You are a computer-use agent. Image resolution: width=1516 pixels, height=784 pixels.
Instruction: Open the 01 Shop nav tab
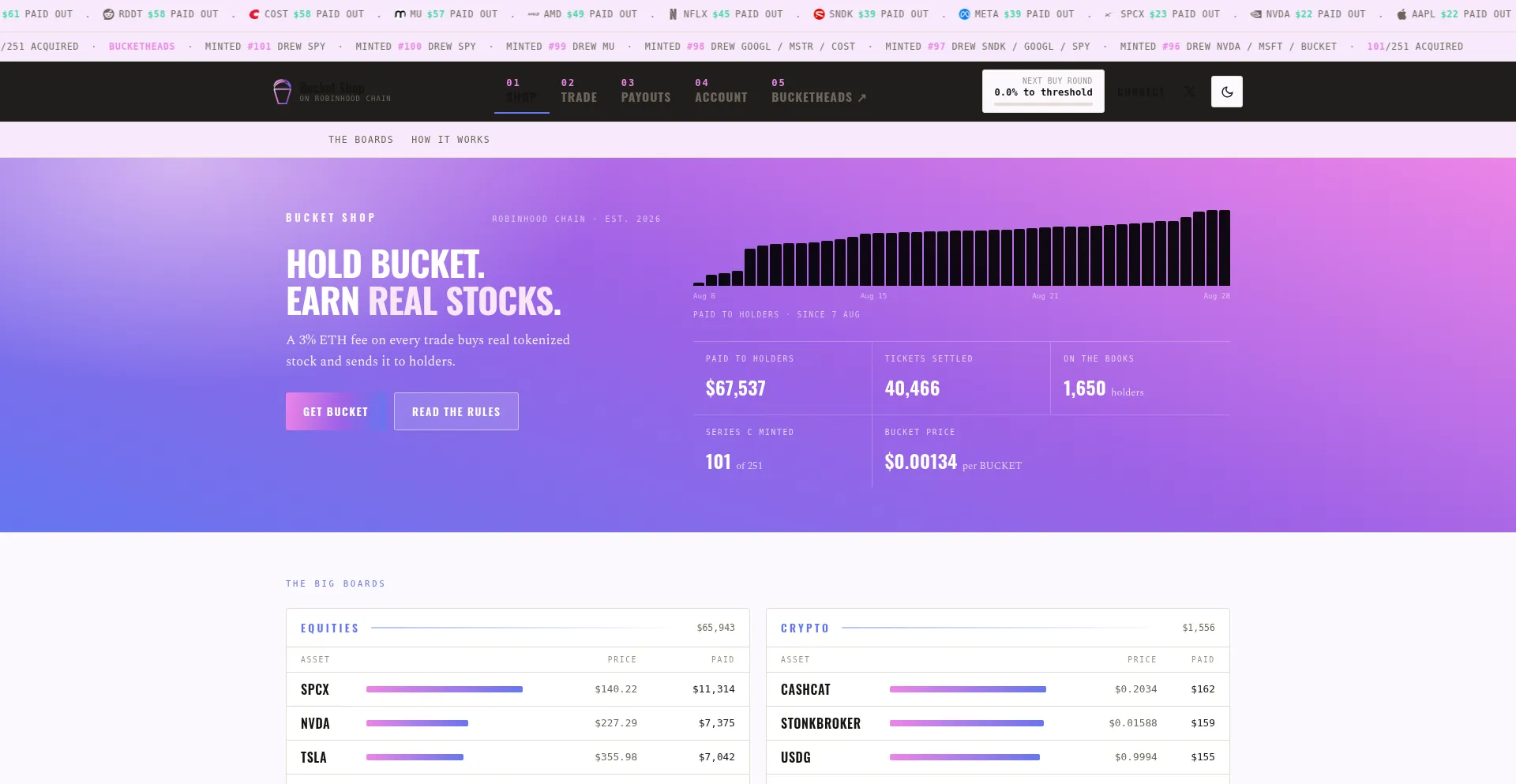(x=521, y=91)
